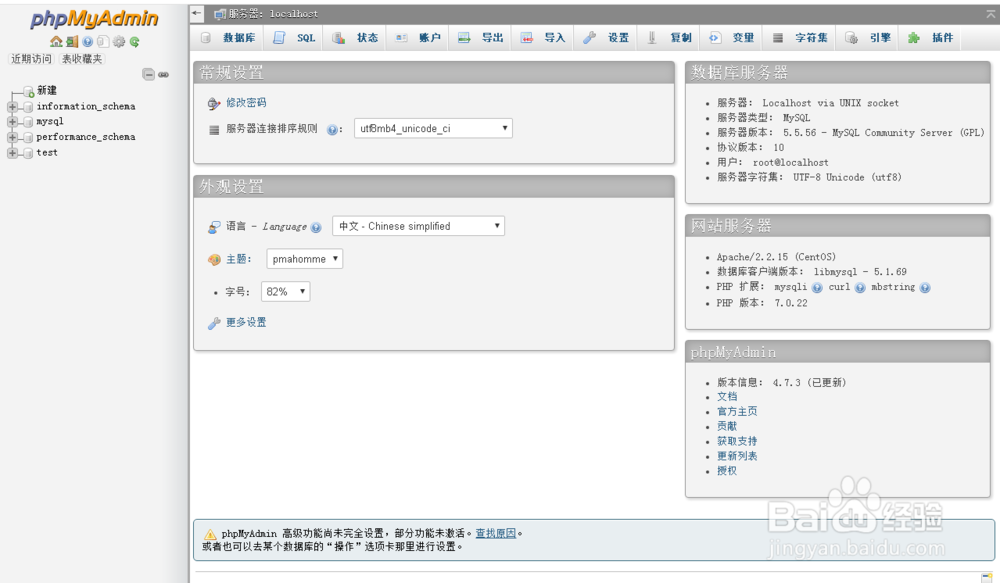1000x583 pixels.
Task: Refresh the navigation panel with the green arrow icon
Action: 134,42
